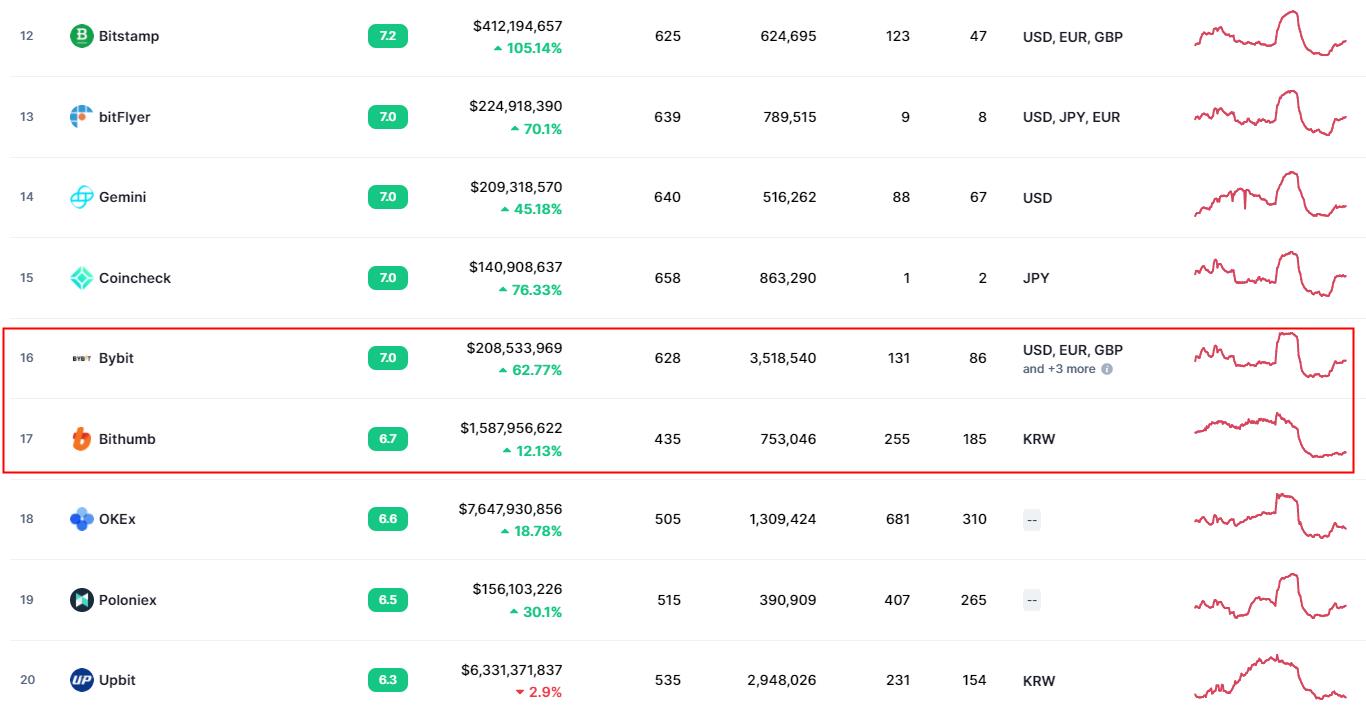Open the Poloniex exchange name link
This screenshot has width=1366, height=716.
[128, 600]
